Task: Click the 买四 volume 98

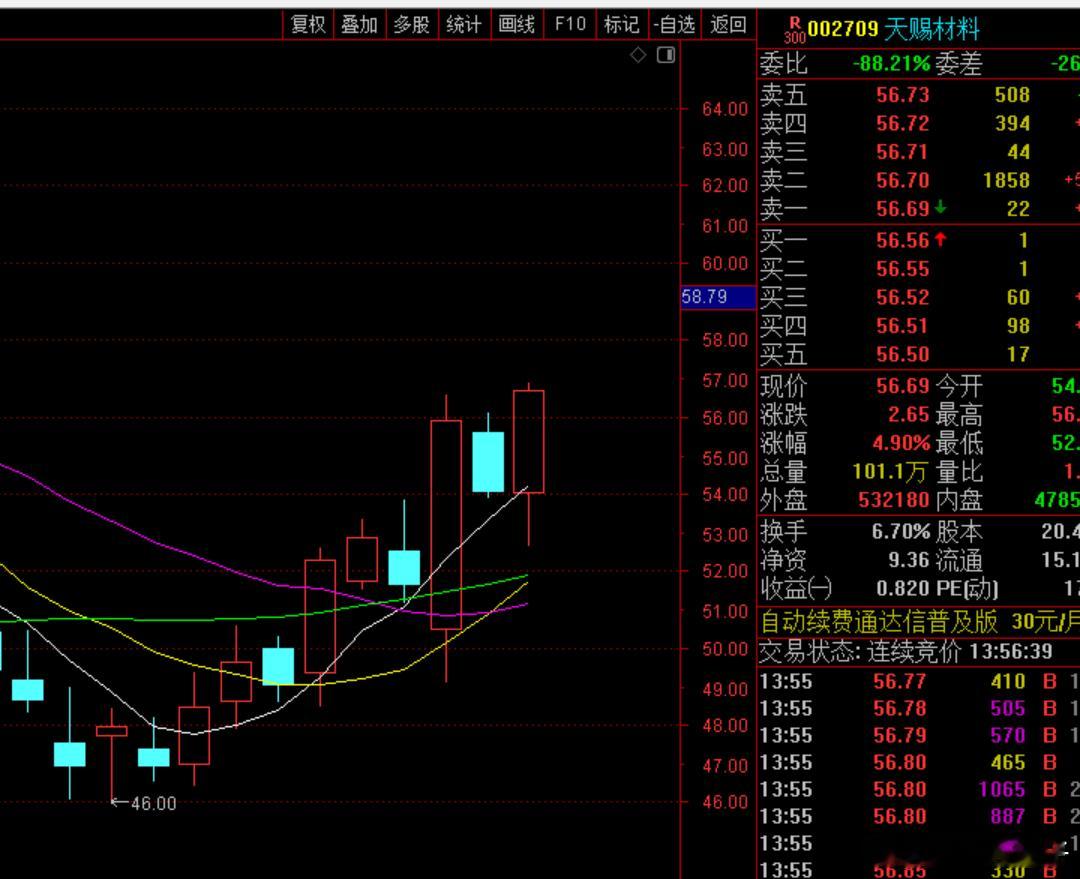Action: click(x=1018, y=326)
